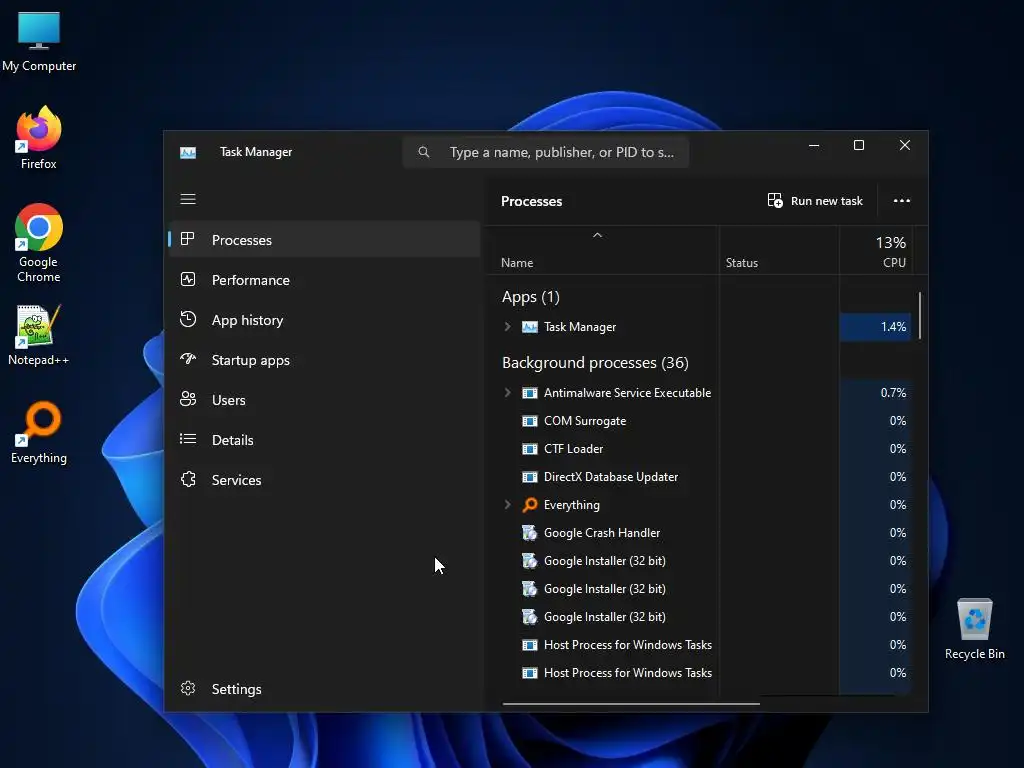
Task: Click the Run new task icon
Action: click(x=775, y=200)
